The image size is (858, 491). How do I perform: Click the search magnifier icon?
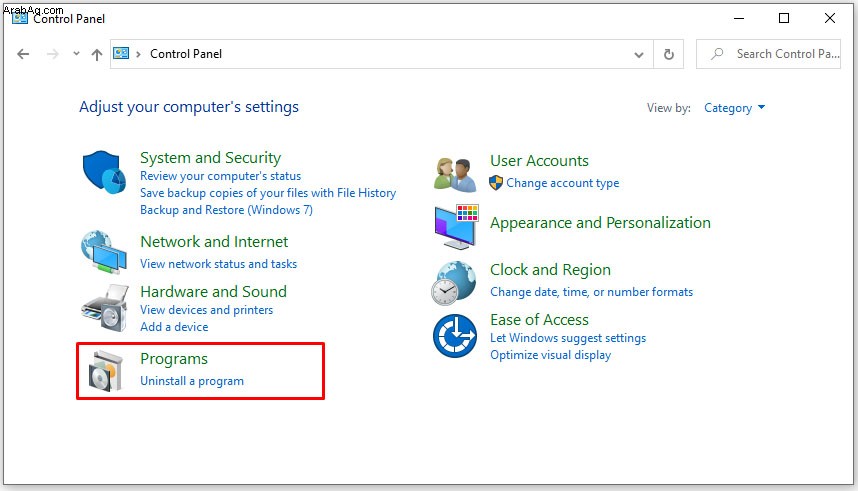[717, 54]
